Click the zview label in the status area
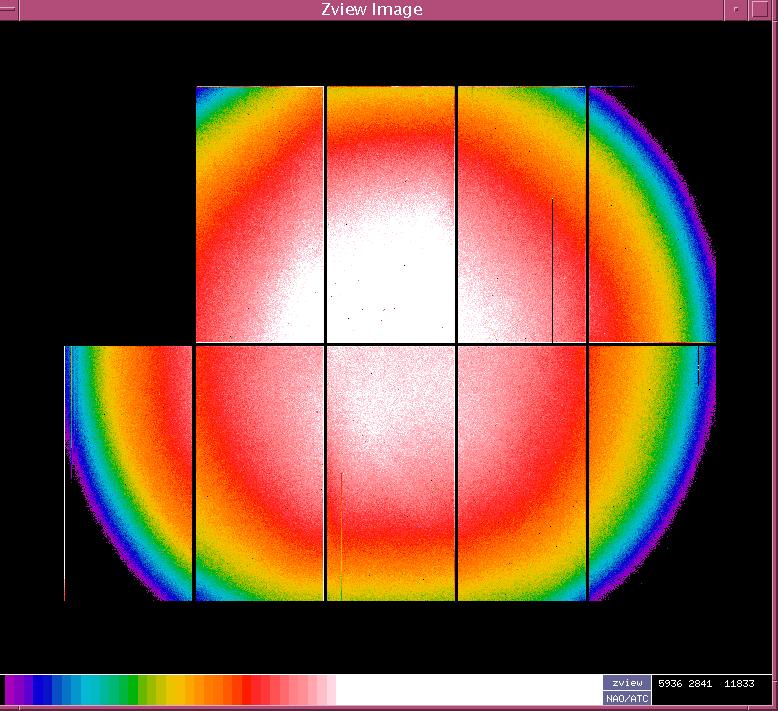 coord(626,682)
